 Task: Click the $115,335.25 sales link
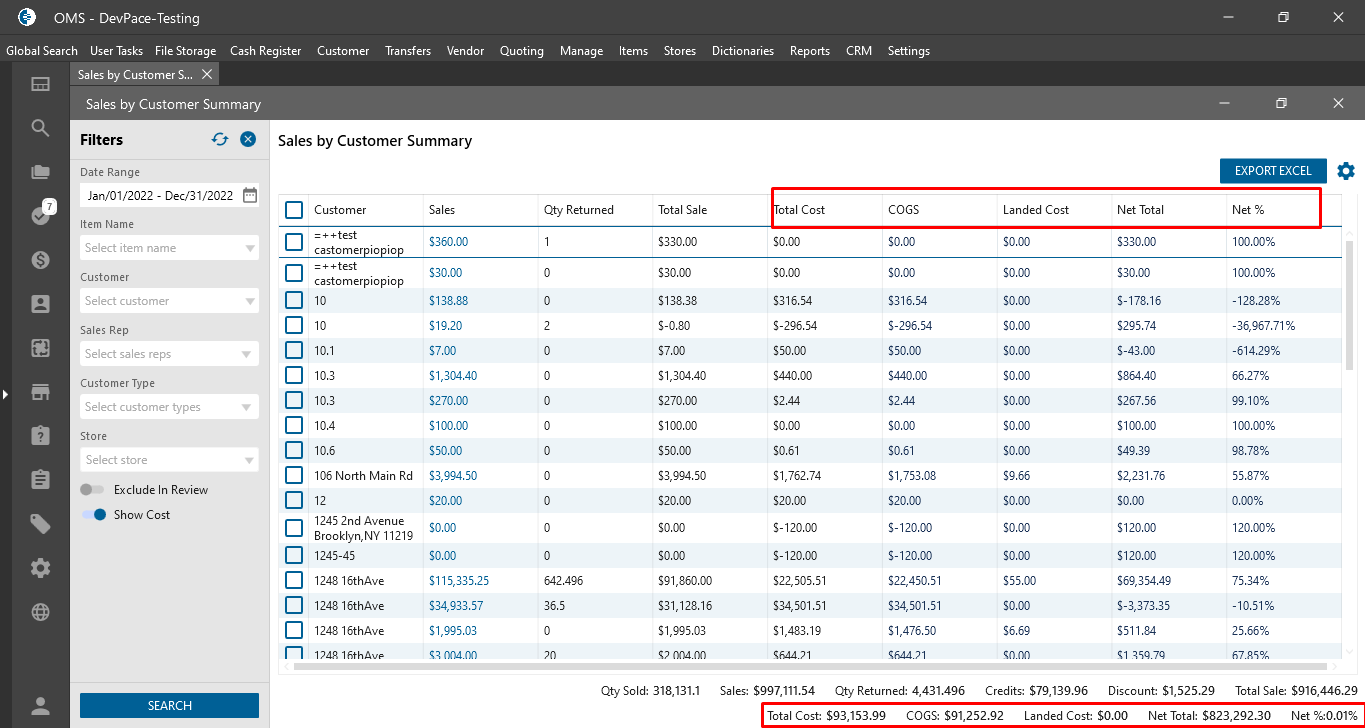tap(458, 580)
